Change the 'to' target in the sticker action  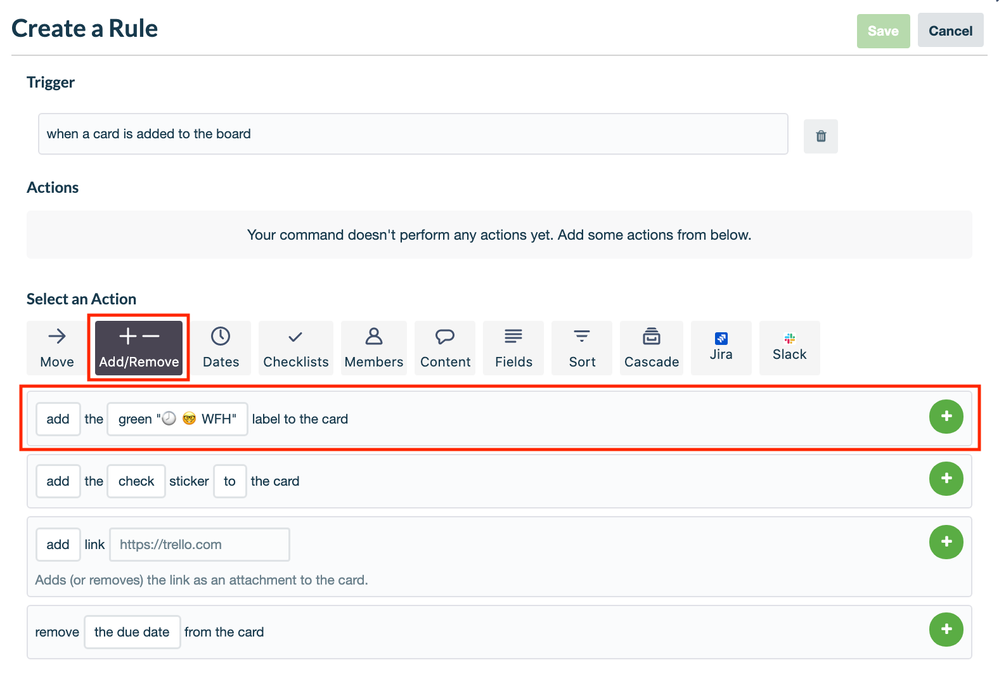[x=229, y=481]
